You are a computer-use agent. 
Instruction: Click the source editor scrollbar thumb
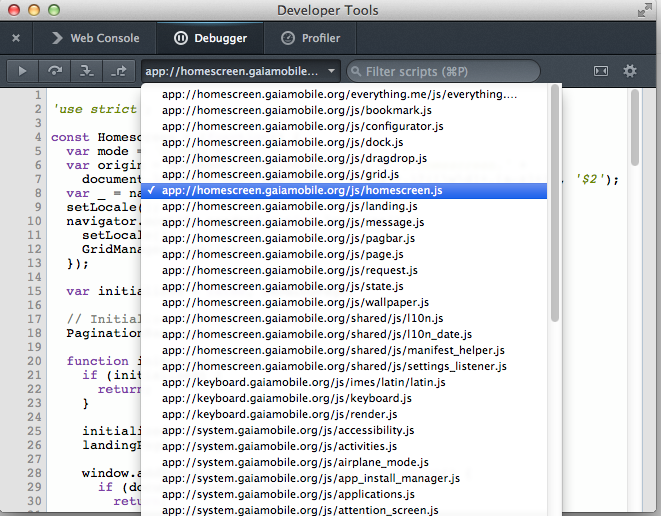(635, 128)
